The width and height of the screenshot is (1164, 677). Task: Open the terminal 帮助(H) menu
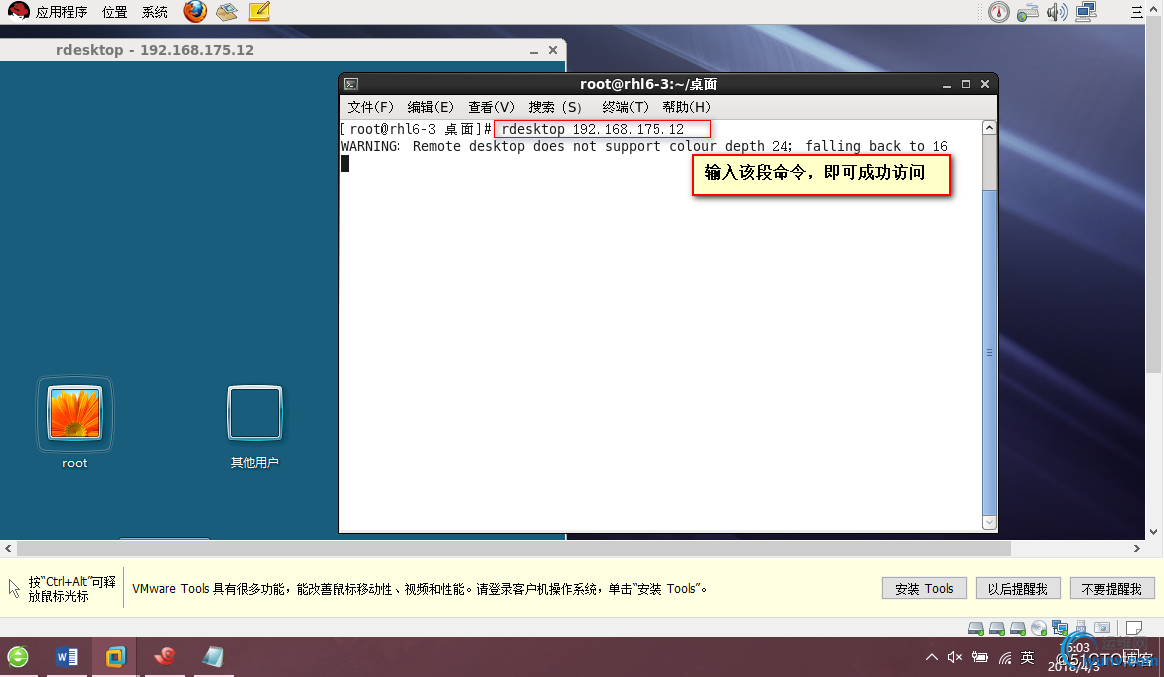click(687, 107)
